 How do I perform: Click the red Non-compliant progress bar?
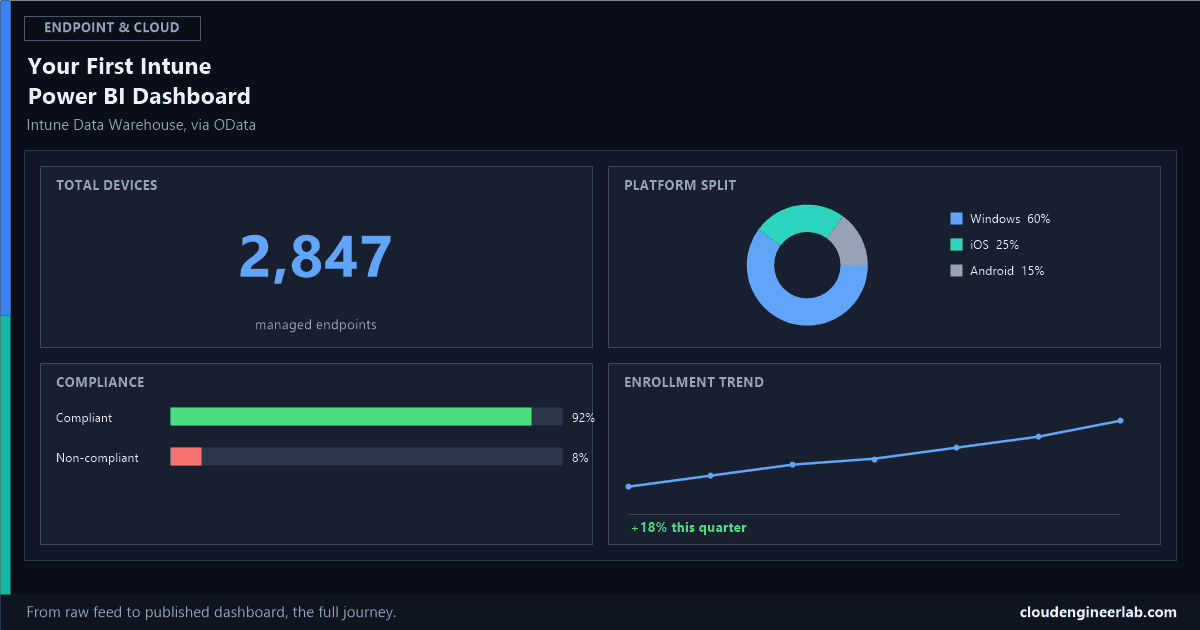[186, 457]
